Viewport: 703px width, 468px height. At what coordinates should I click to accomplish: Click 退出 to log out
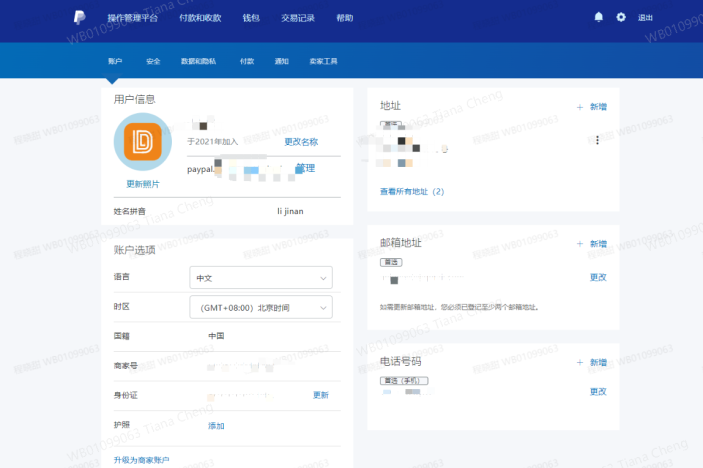click(x=645, y=18)
